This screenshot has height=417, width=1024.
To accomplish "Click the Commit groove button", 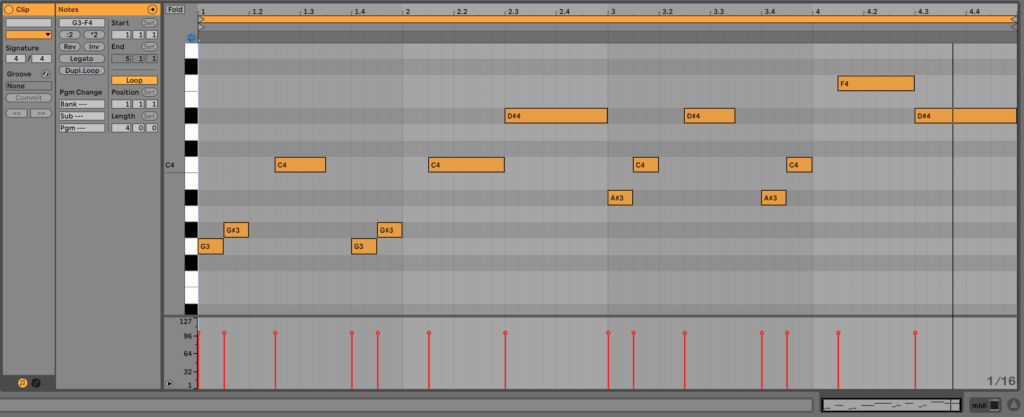I will (x=29, y=98).
